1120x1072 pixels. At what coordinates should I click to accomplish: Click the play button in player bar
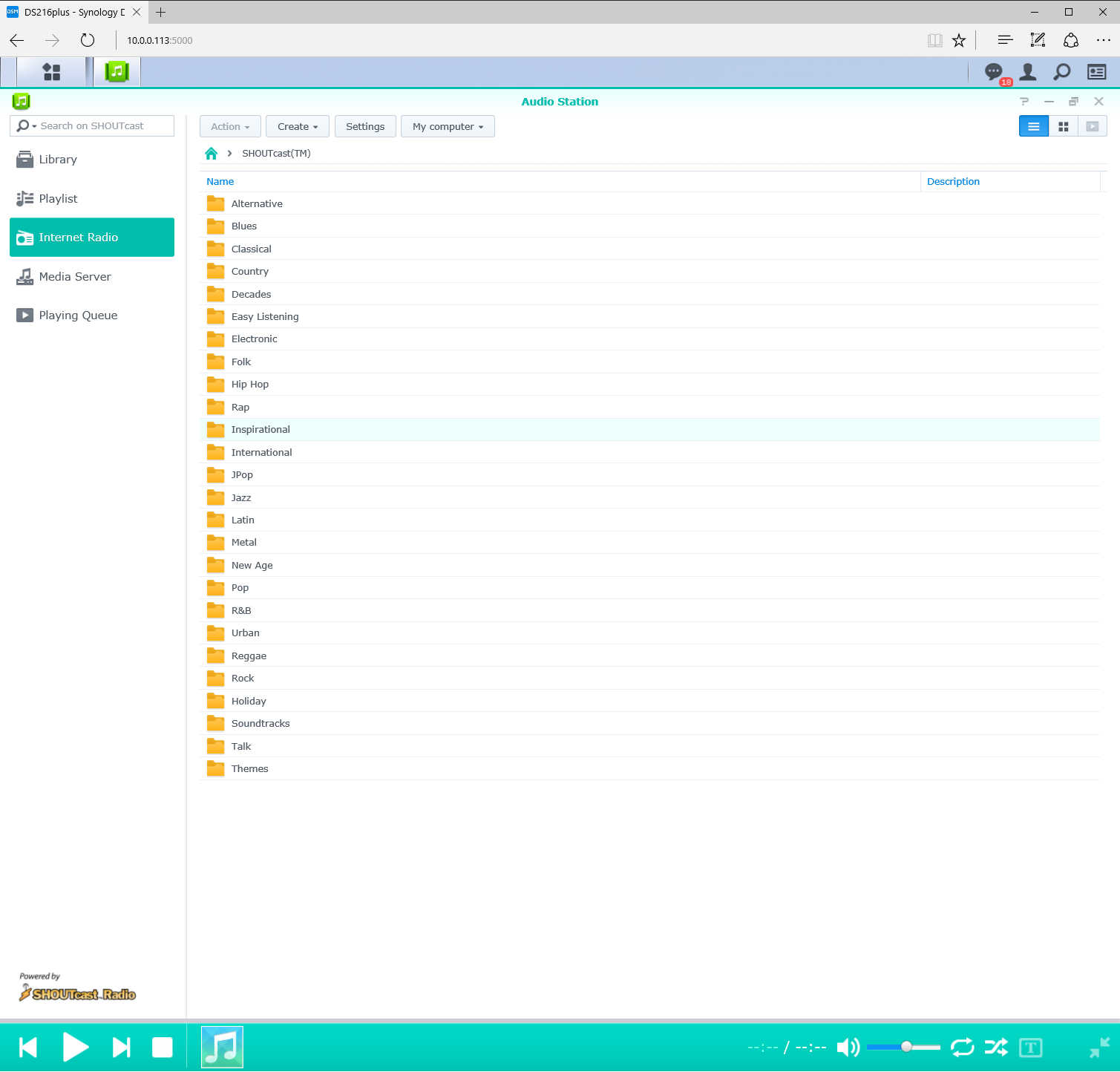(x=75, y=1048)
